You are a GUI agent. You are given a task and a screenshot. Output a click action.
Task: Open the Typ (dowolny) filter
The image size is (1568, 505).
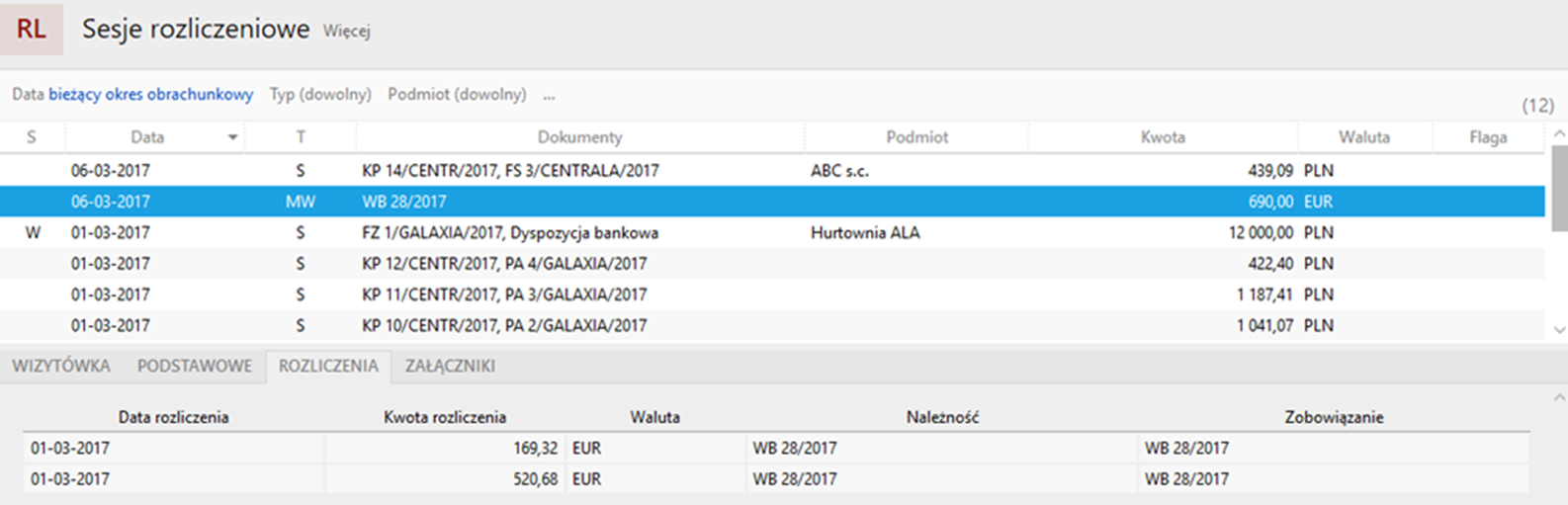click(320, 95)
